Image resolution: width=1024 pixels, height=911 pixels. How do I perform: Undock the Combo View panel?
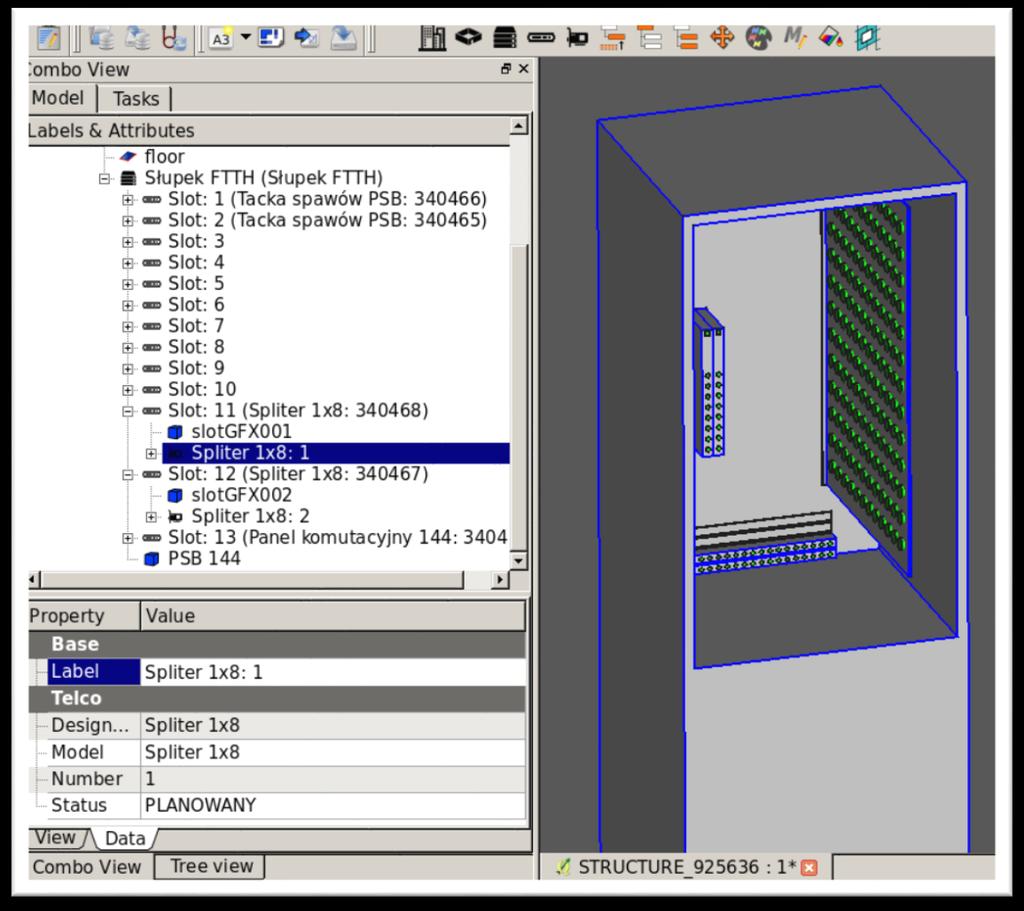[x=505, y=69]
